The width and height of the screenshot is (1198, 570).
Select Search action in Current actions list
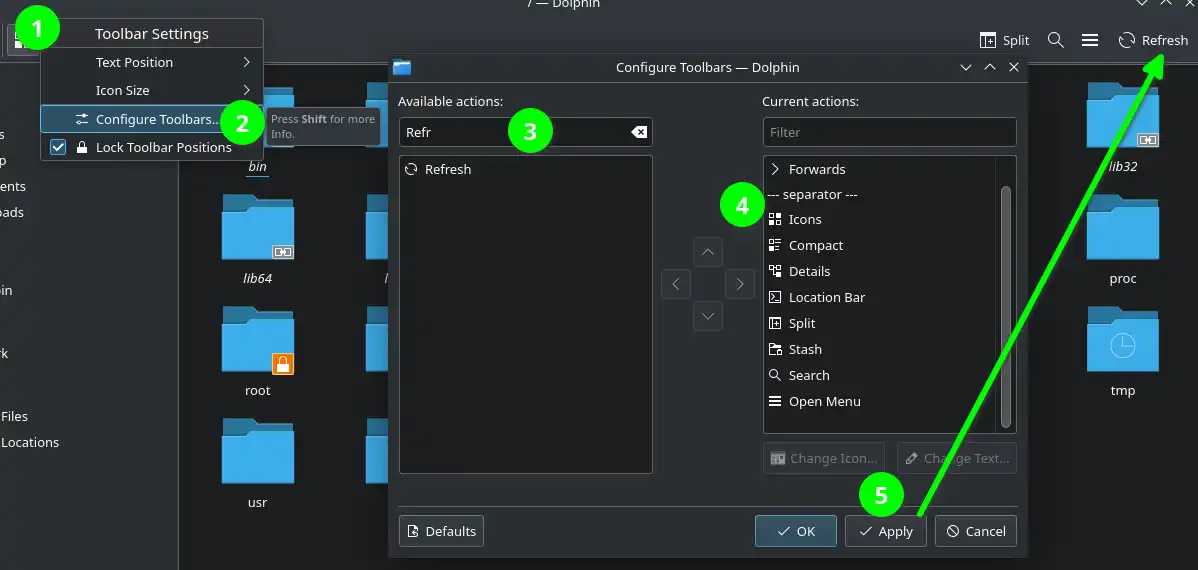(879, 376)
